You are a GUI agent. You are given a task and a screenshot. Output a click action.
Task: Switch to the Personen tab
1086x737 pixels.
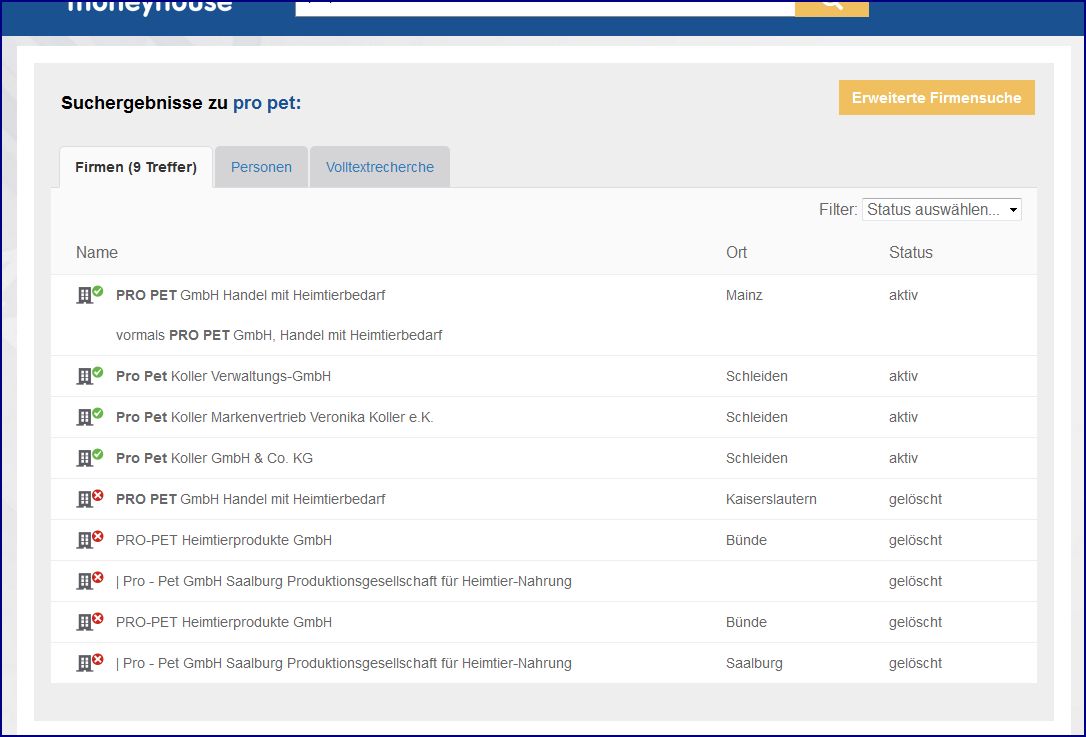261,167
